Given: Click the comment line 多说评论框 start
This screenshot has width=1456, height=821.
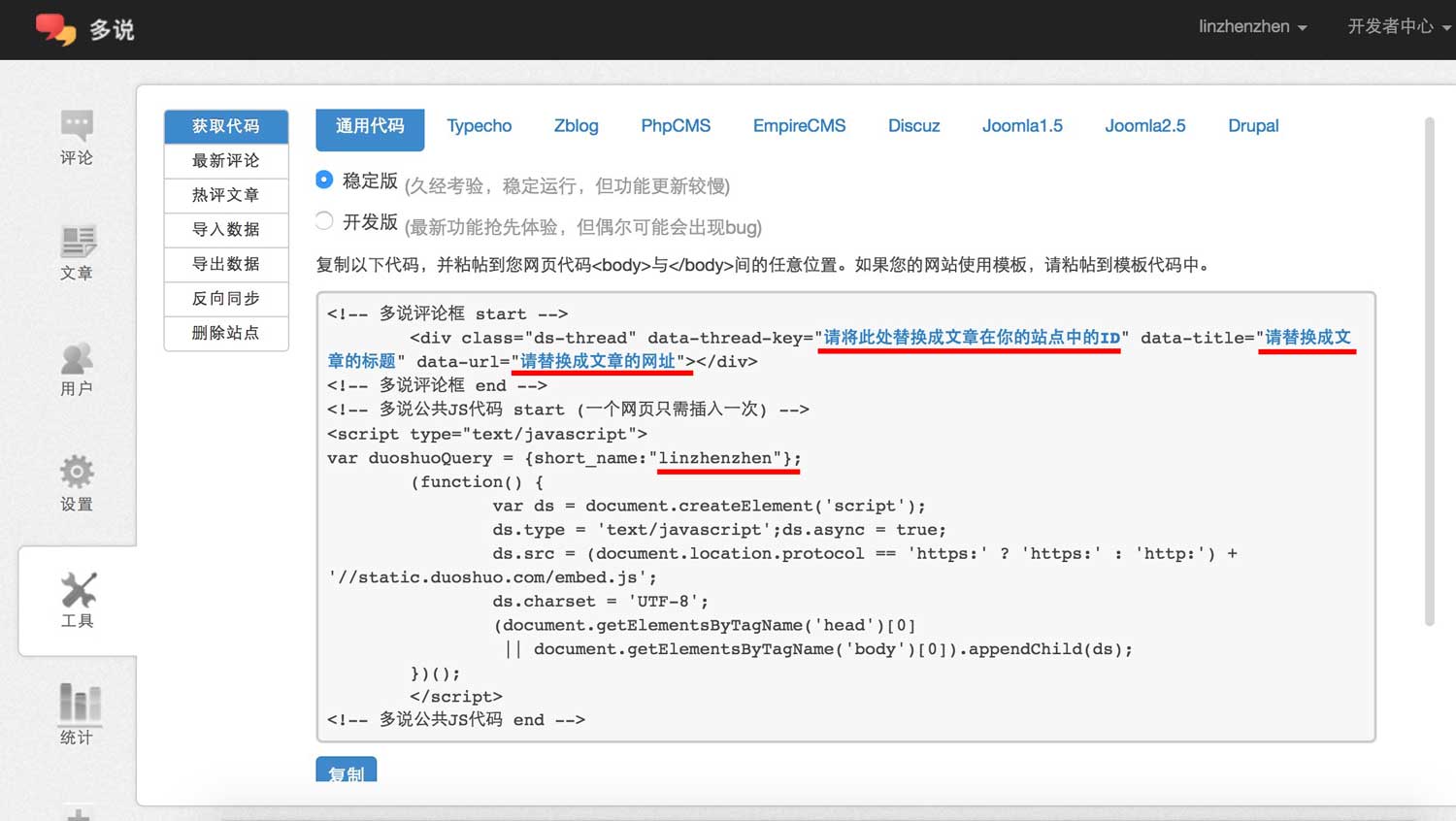Looking at the screenshot, I should (x=447, y=313).
